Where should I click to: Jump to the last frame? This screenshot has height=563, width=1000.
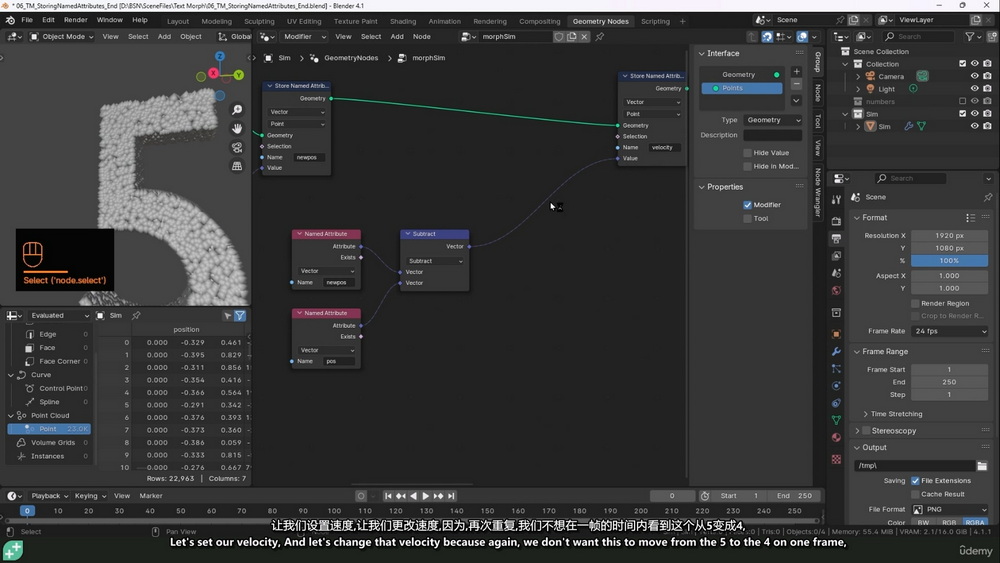coord(451,496)
